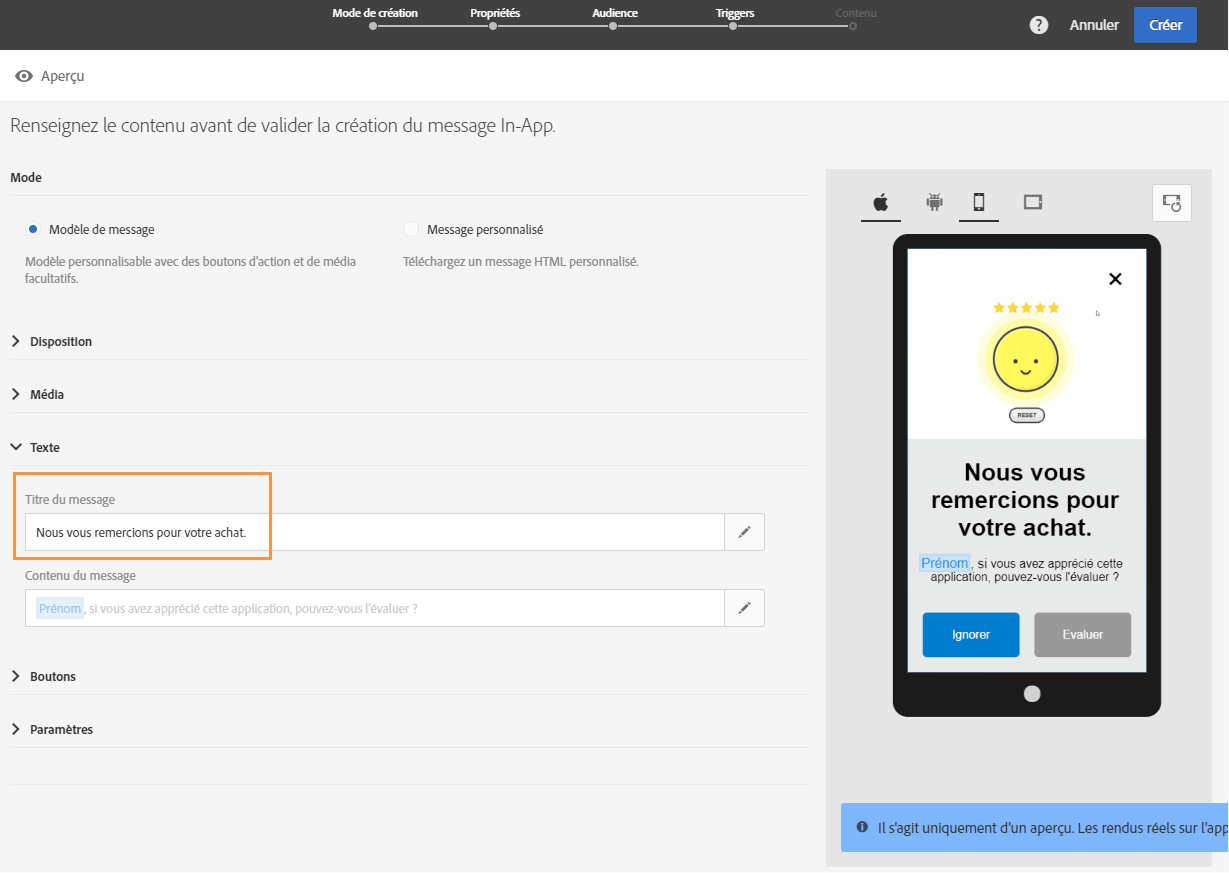Go to Mode de création step
The image size is (1229, 873).
tap(375, 14)
